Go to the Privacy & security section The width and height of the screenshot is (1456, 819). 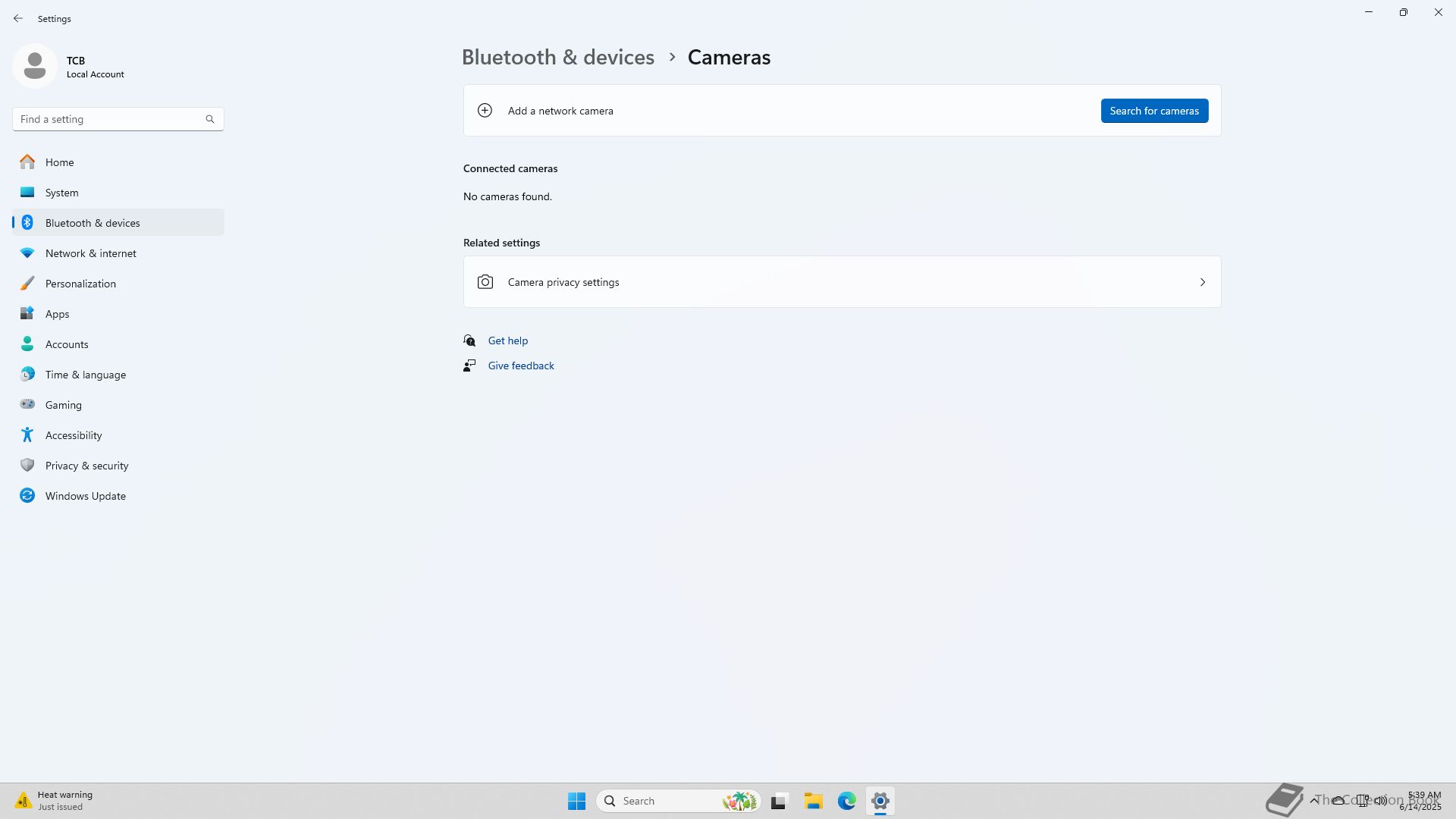(x=86, y=466)
